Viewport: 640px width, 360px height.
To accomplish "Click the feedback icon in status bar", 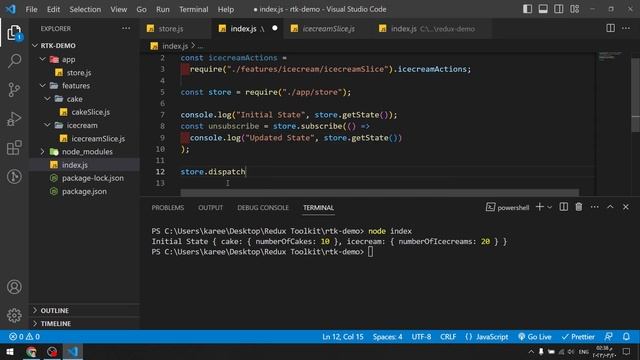I will (x=608, y=337).
